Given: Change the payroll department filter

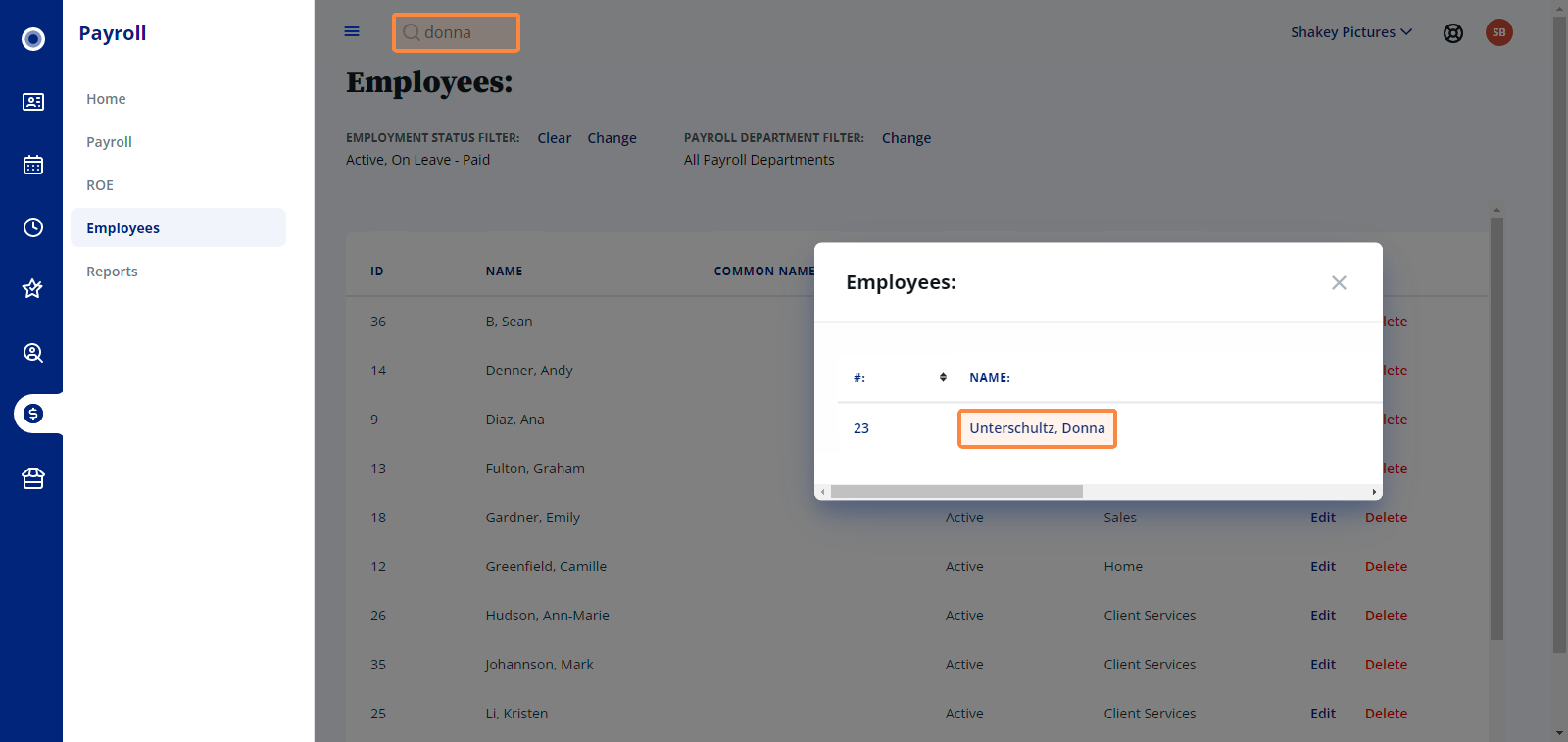Looking at the screenshot, I should coord(906,138).
